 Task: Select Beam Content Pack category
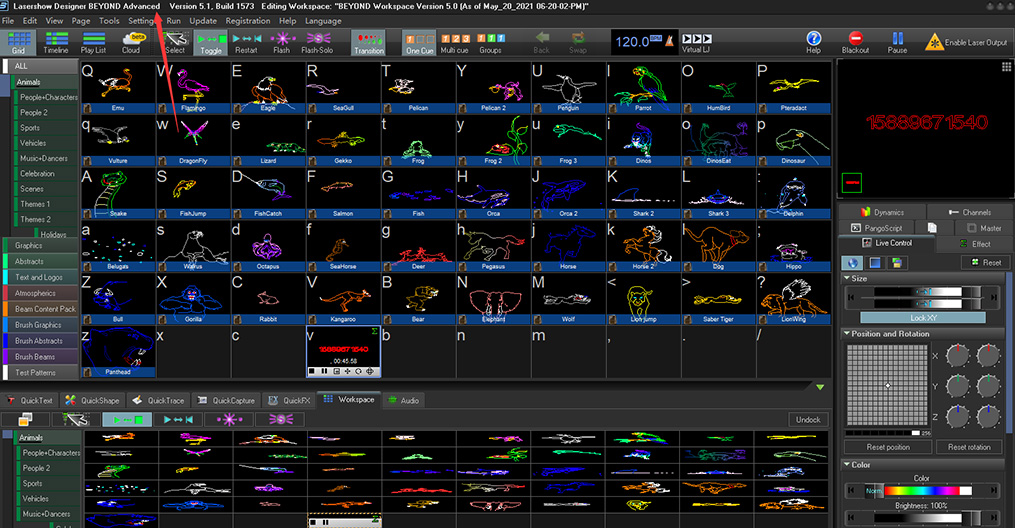click(41, 309)
